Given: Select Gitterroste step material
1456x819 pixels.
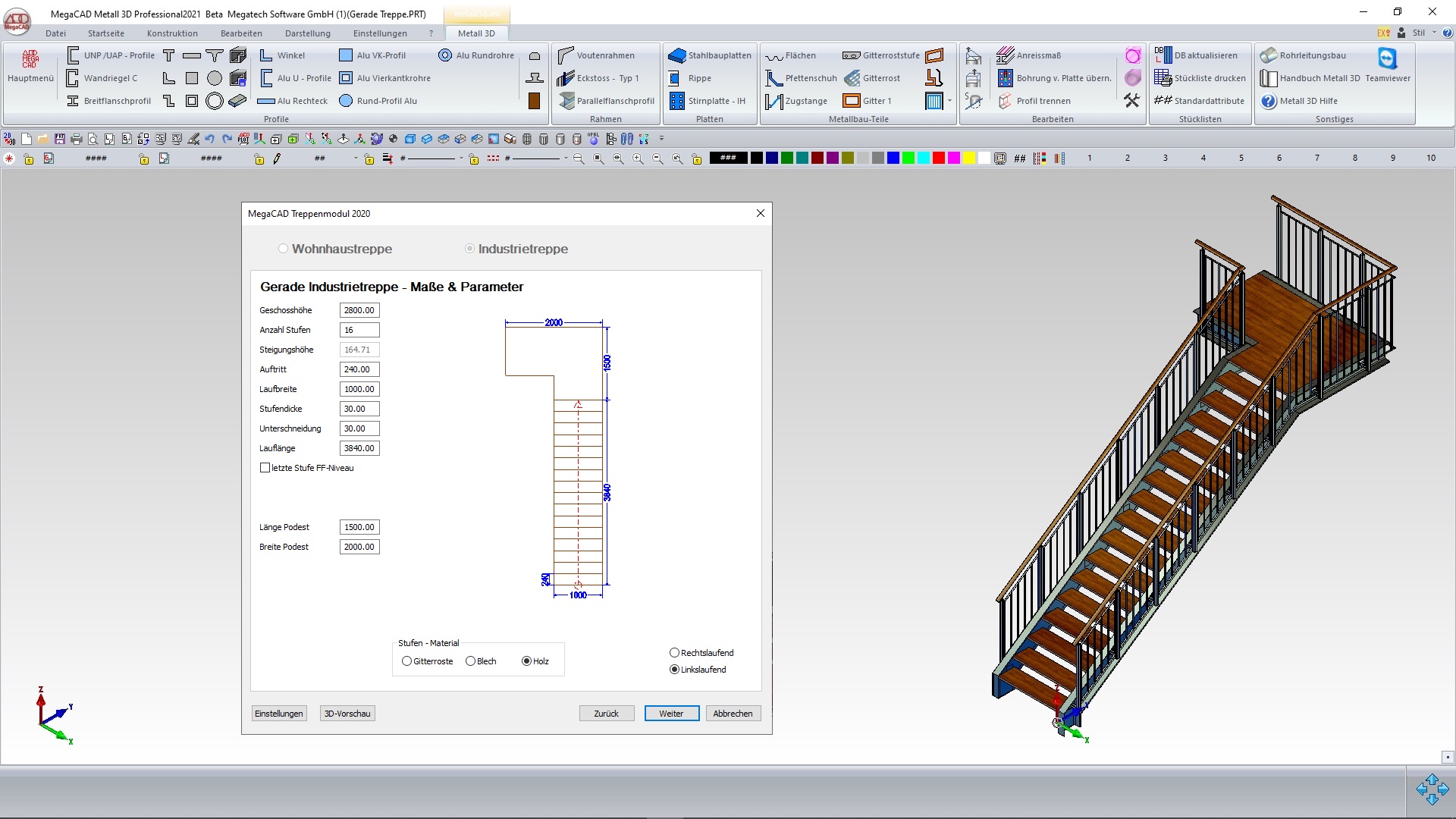Looking at the screenshot, I should tap(407, 661).
